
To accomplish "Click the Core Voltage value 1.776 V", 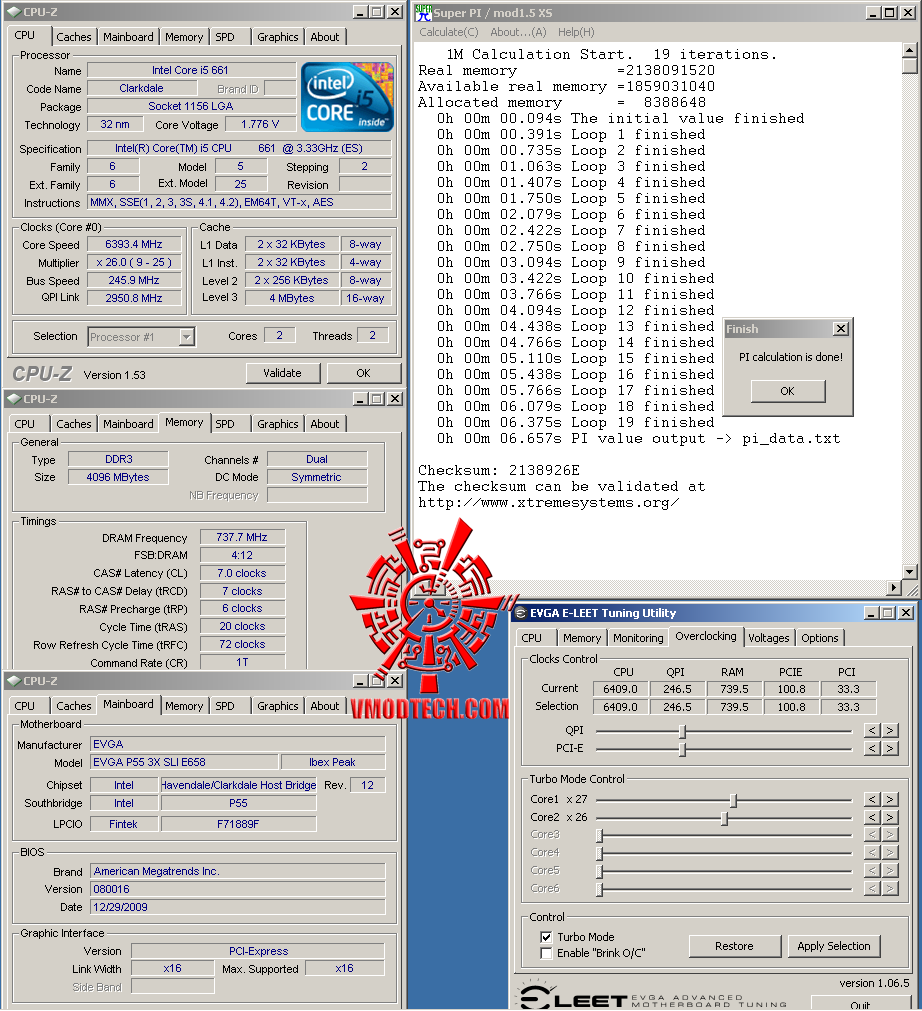I will coord(260,124).
